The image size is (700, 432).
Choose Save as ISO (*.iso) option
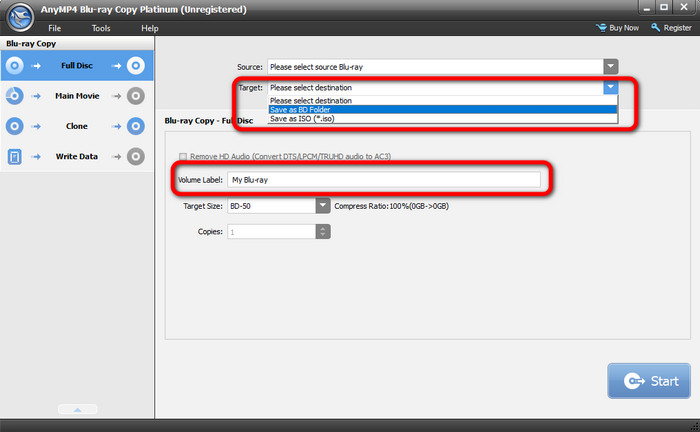tap(442, 119)
